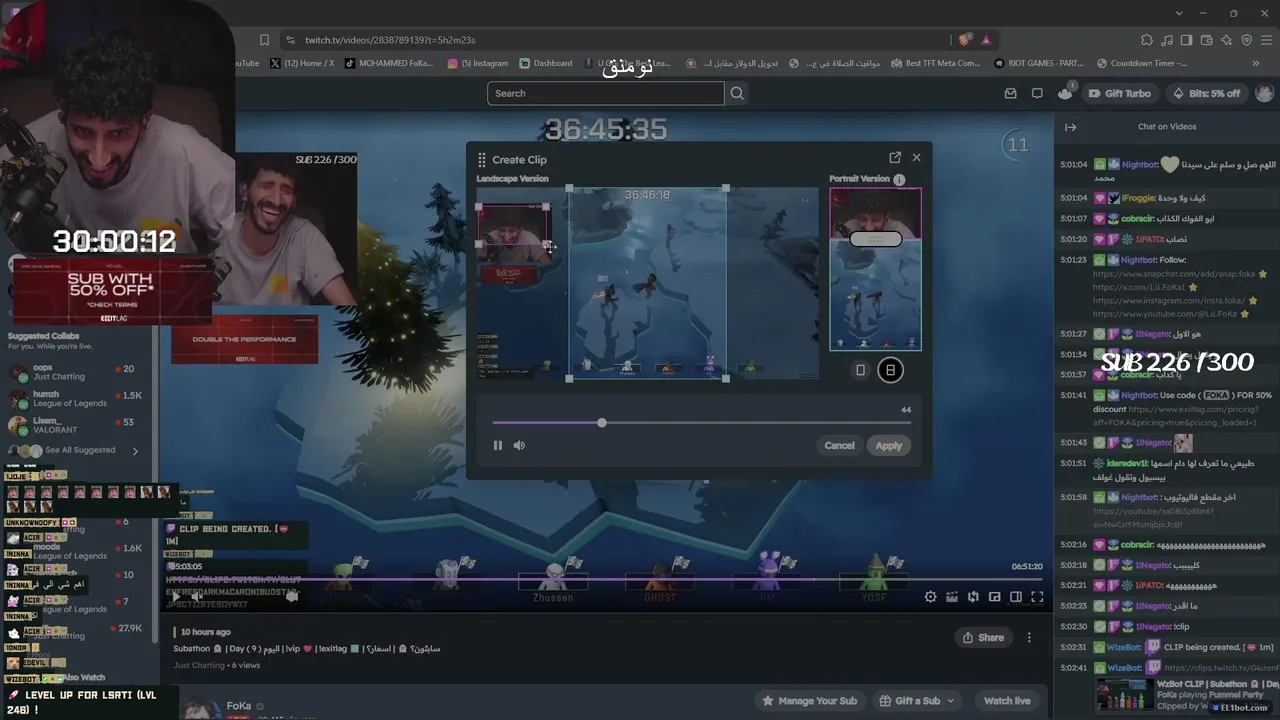
Task: Cancel the Create Clip dialog
Action: point(839,445)
